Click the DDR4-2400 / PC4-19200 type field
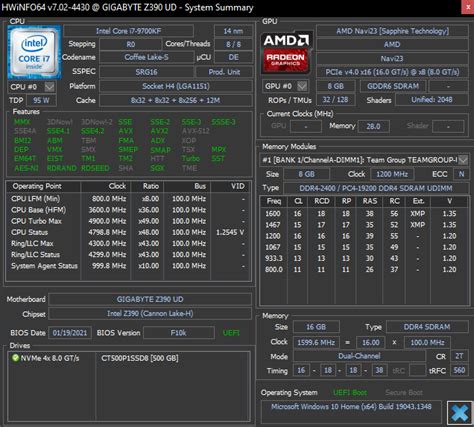Viewport: 474px width, 427px height. [x=376, y=188]
